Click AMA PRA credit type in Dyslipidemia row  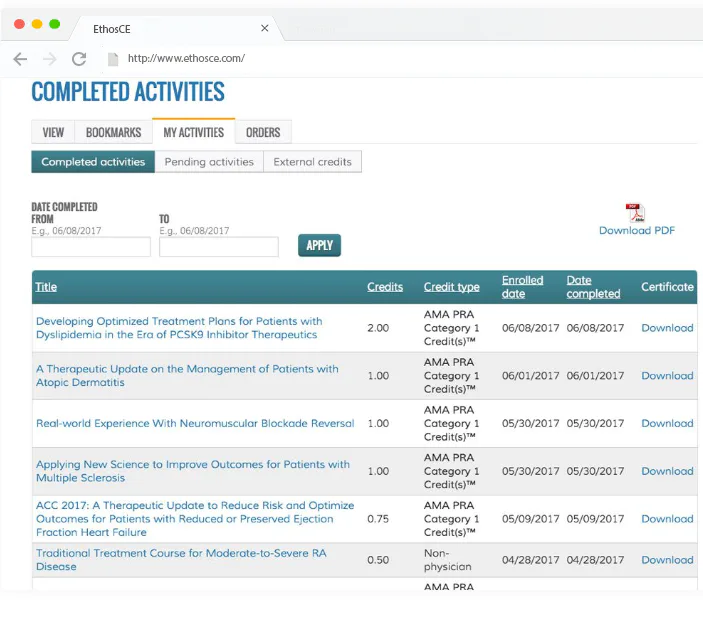tap(451, 328)
